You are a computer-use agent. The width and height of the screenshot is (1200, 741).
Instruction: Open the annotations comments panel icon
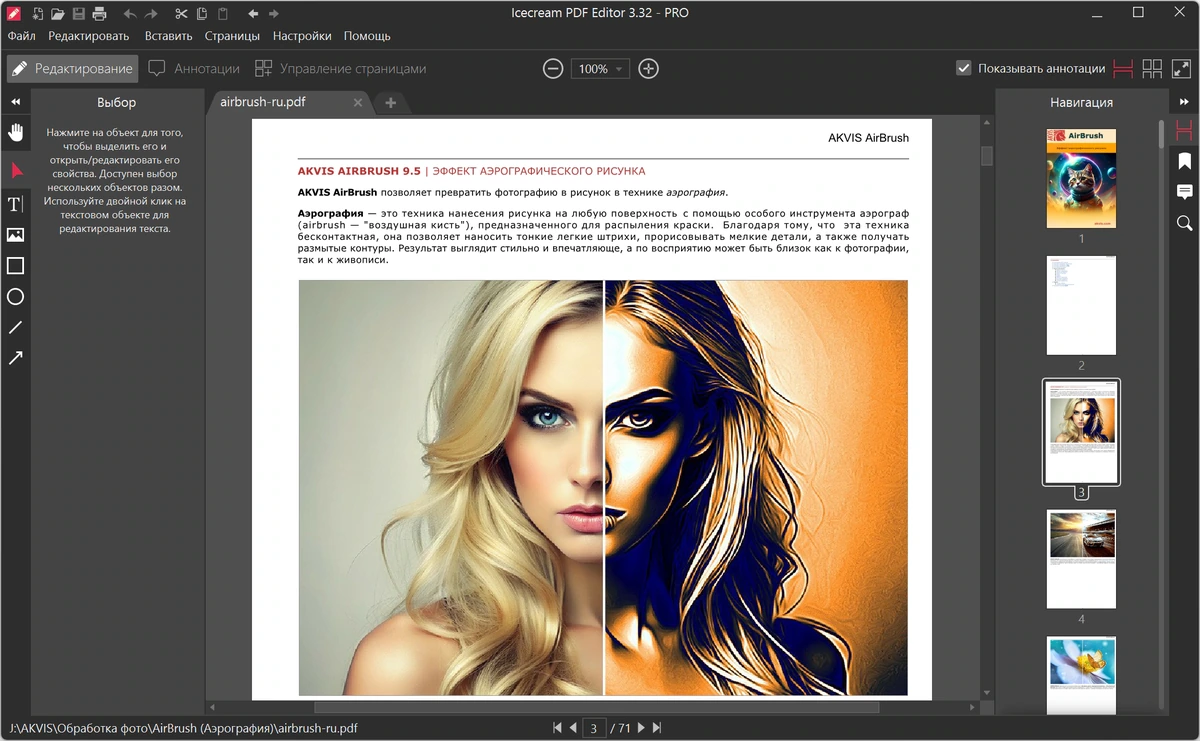coord(1185,192)
